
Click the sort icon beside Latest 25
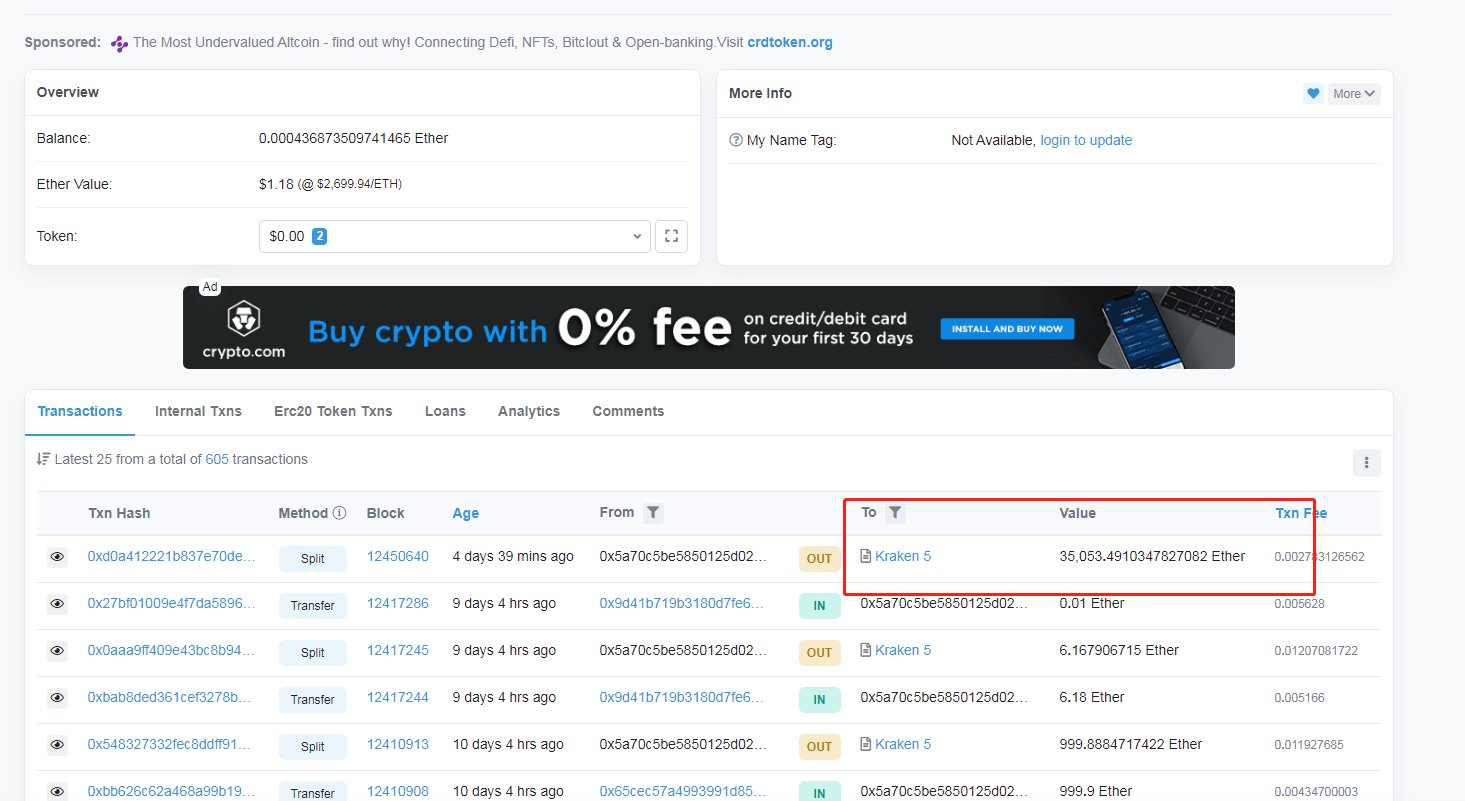tap(43, 459)
